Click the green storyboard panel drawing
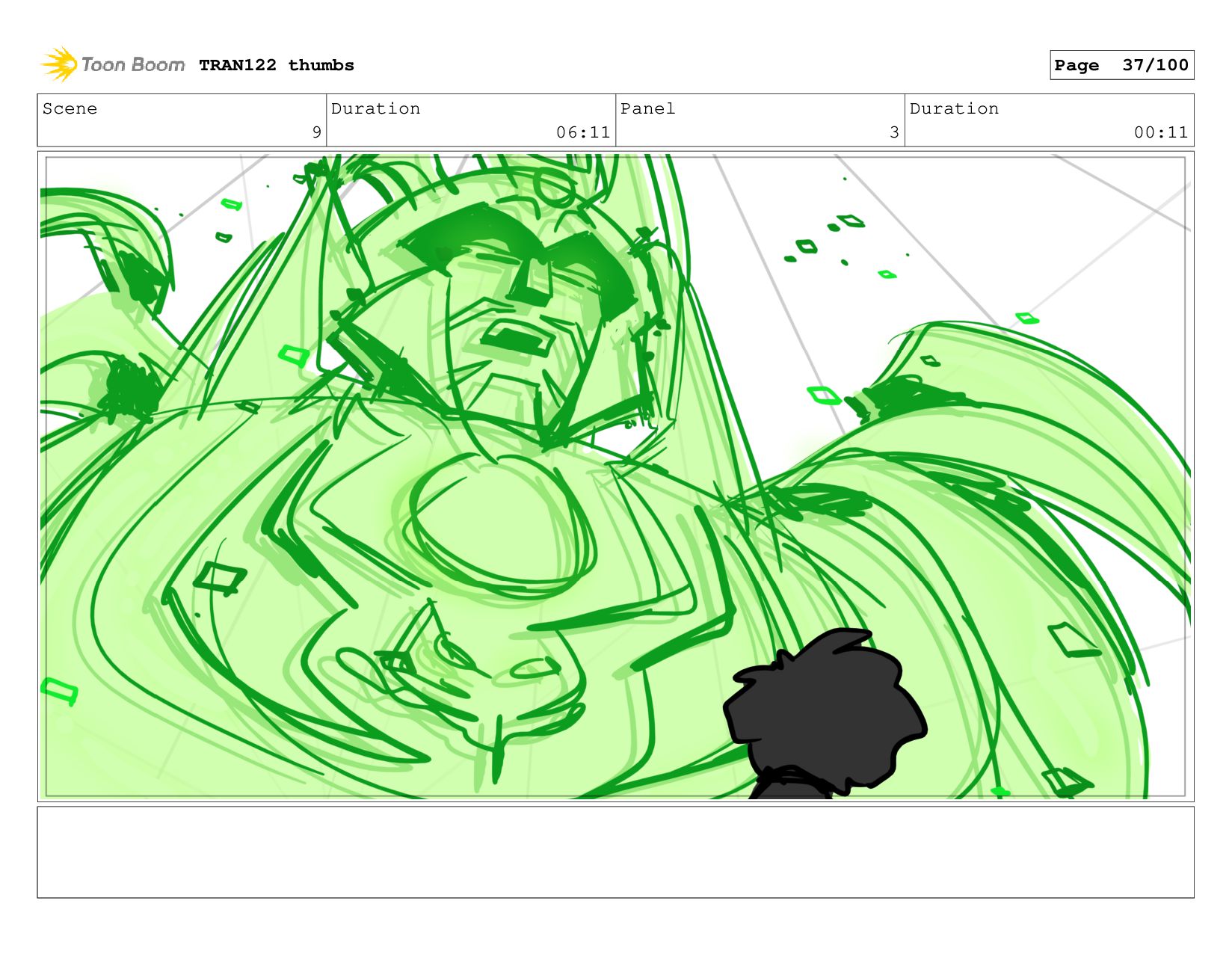Screen dimensions: 1232x954 point(615,477)
